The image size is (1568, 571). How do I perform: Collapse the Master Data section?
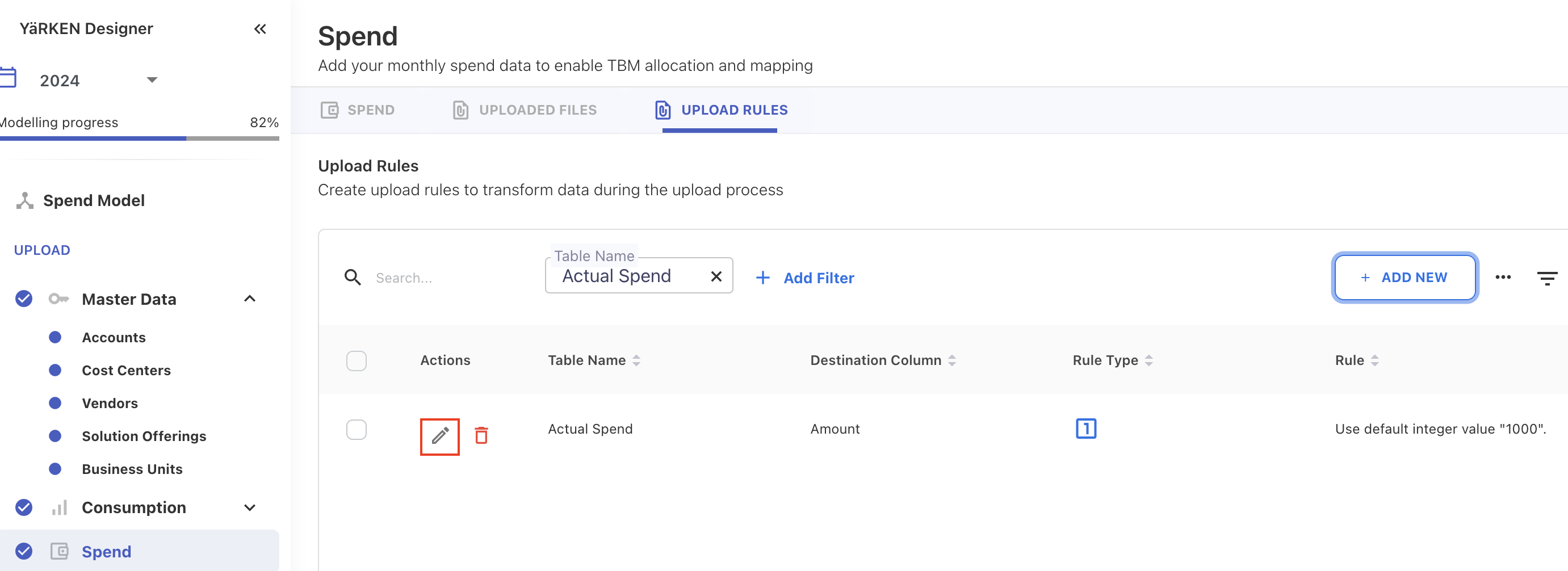250,299
